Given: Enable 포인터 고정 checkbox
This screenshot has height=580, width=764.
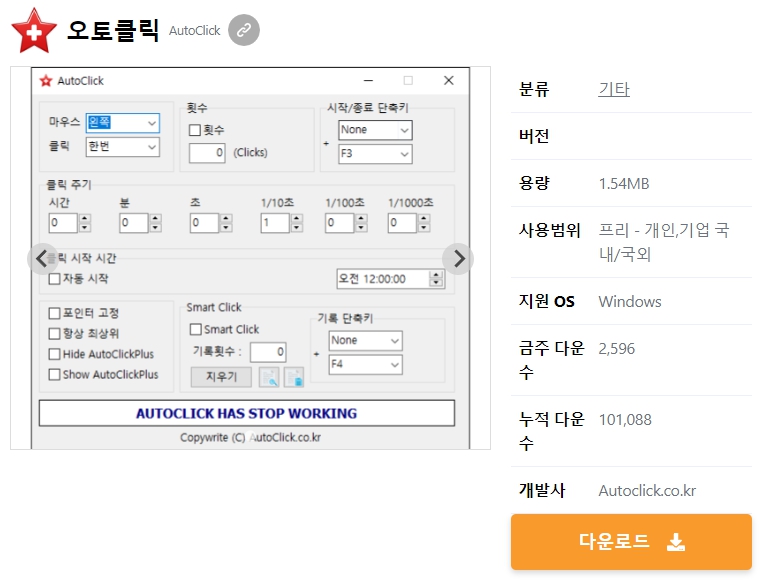Looking at the screenshot, I should (55, 313).
